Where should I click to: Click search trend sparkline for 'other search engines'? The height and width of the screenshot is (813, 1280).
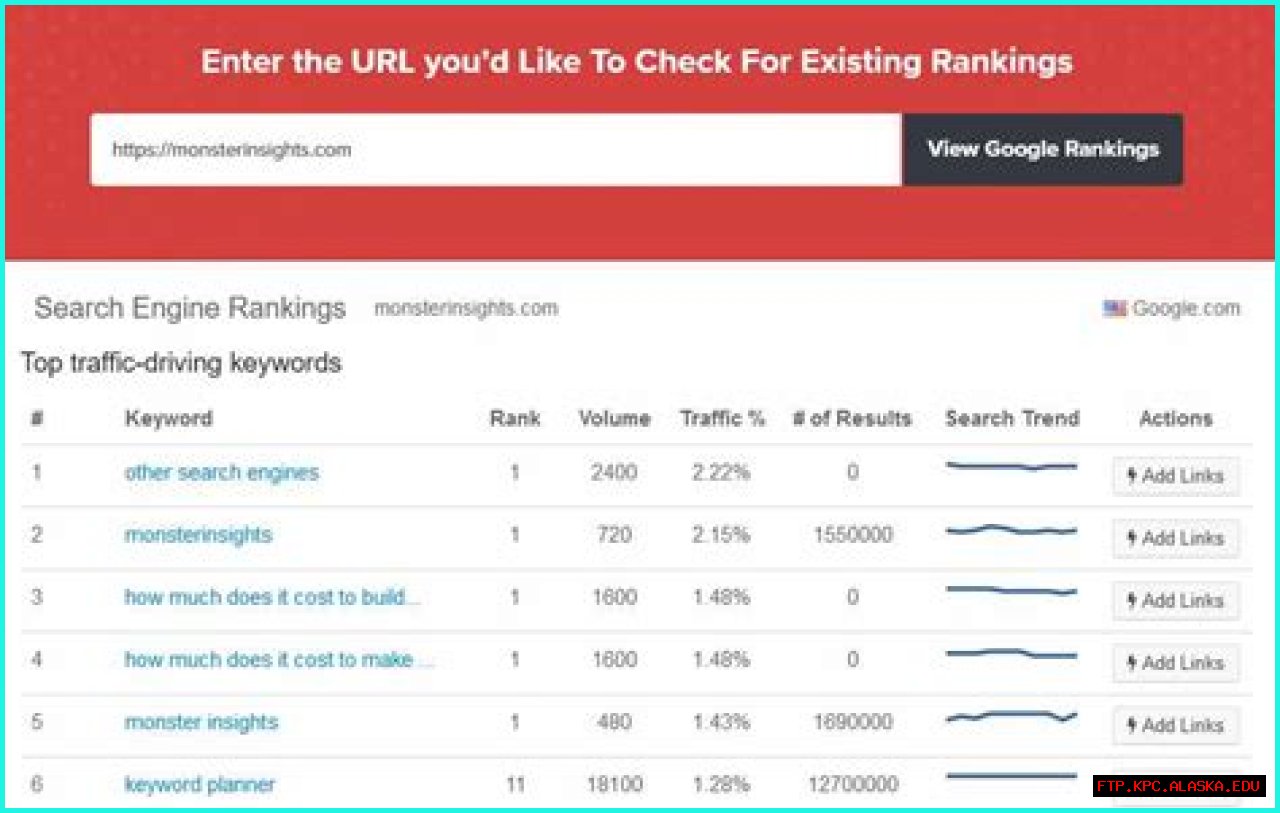coord(1011,466)
